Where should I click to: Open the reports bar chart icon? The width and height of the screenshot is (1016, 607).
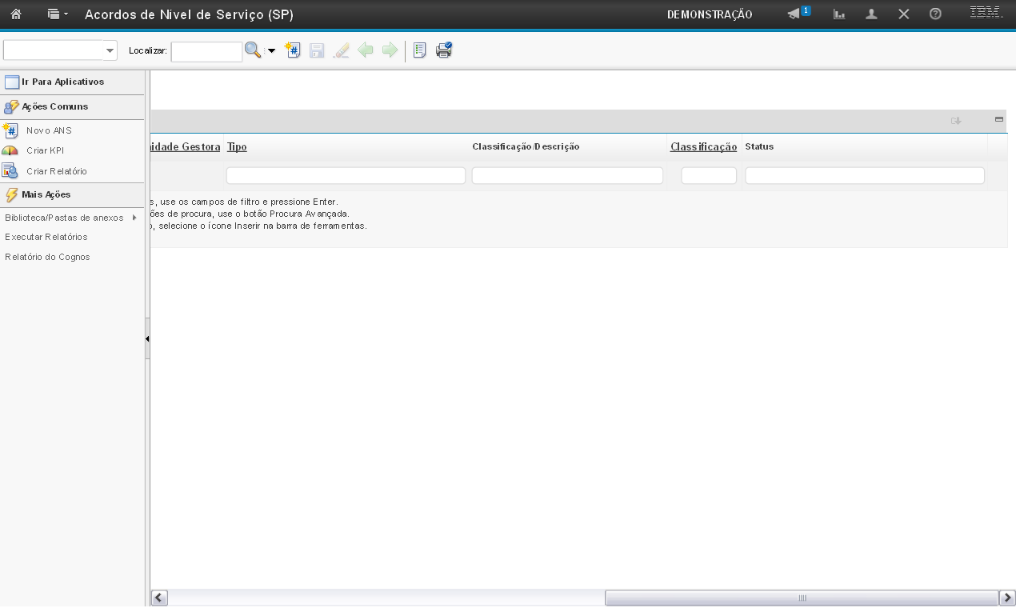pos(840,15)
